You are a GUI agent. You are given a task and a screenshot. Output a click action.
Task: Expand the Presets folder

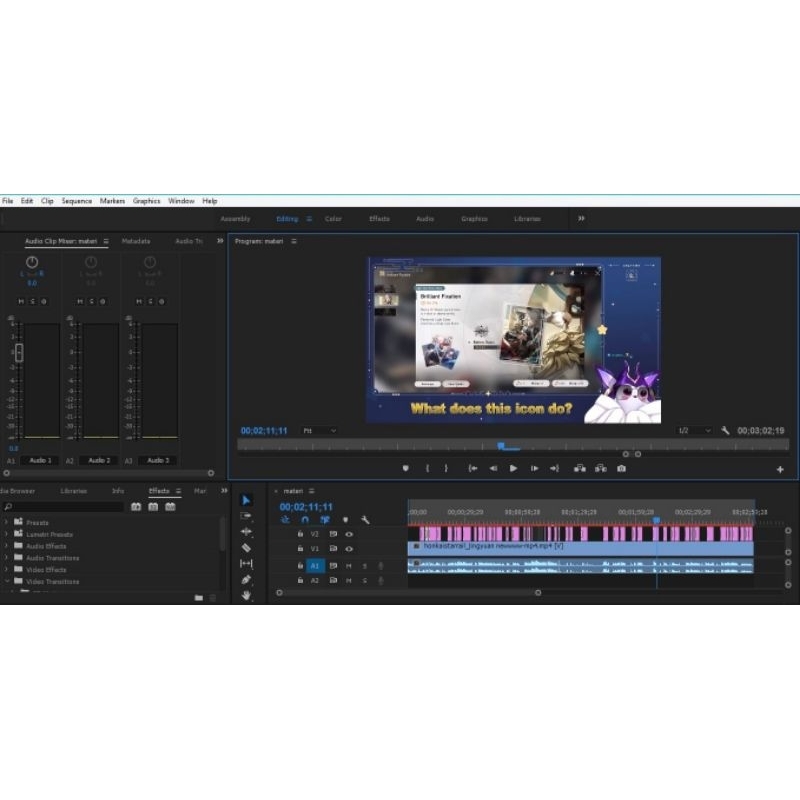(x=7, y=522)
